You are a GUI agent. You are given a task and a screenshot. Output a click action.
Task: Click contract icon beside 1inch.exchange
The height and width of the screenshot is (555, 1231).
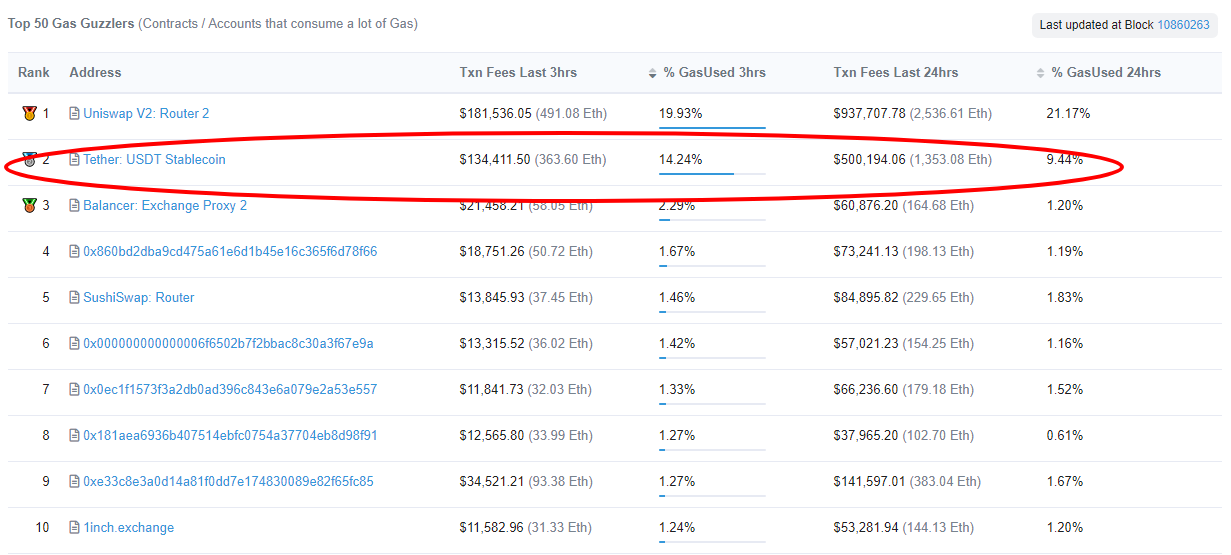click(74, 527)
